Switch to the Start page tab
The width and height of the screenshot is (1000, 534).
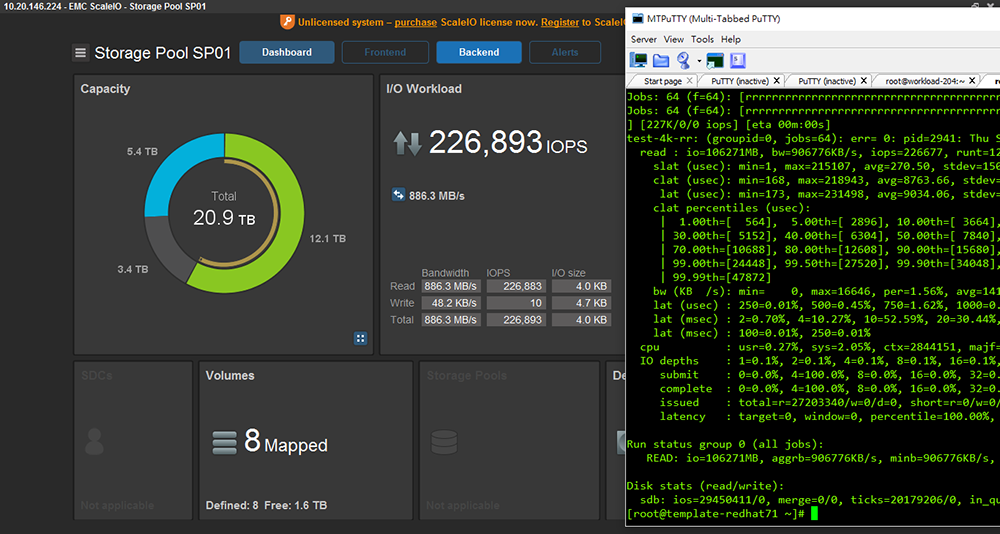click(x=663, y=81)
